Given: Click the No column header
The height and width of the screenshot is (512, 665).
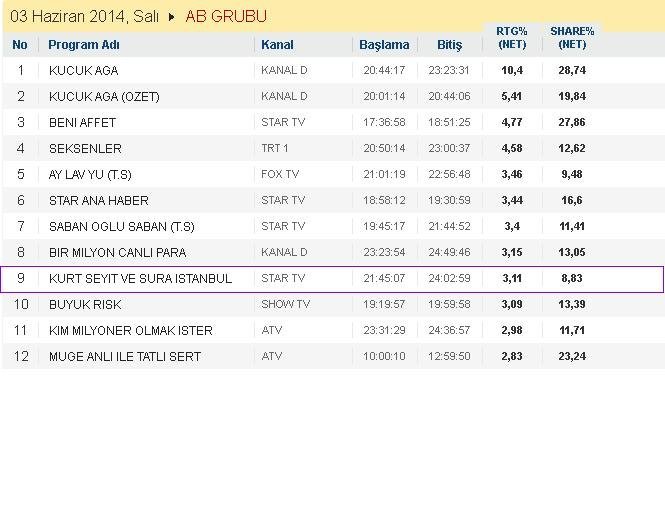Looking at the screenshot, I should 20,45.
